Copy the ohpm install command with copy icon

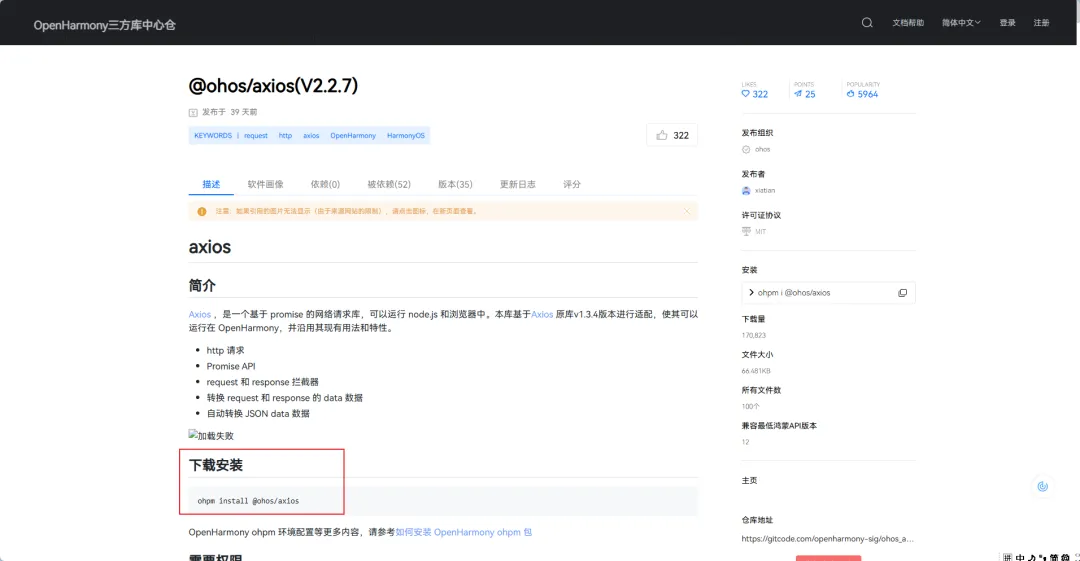tap(902, 293)
